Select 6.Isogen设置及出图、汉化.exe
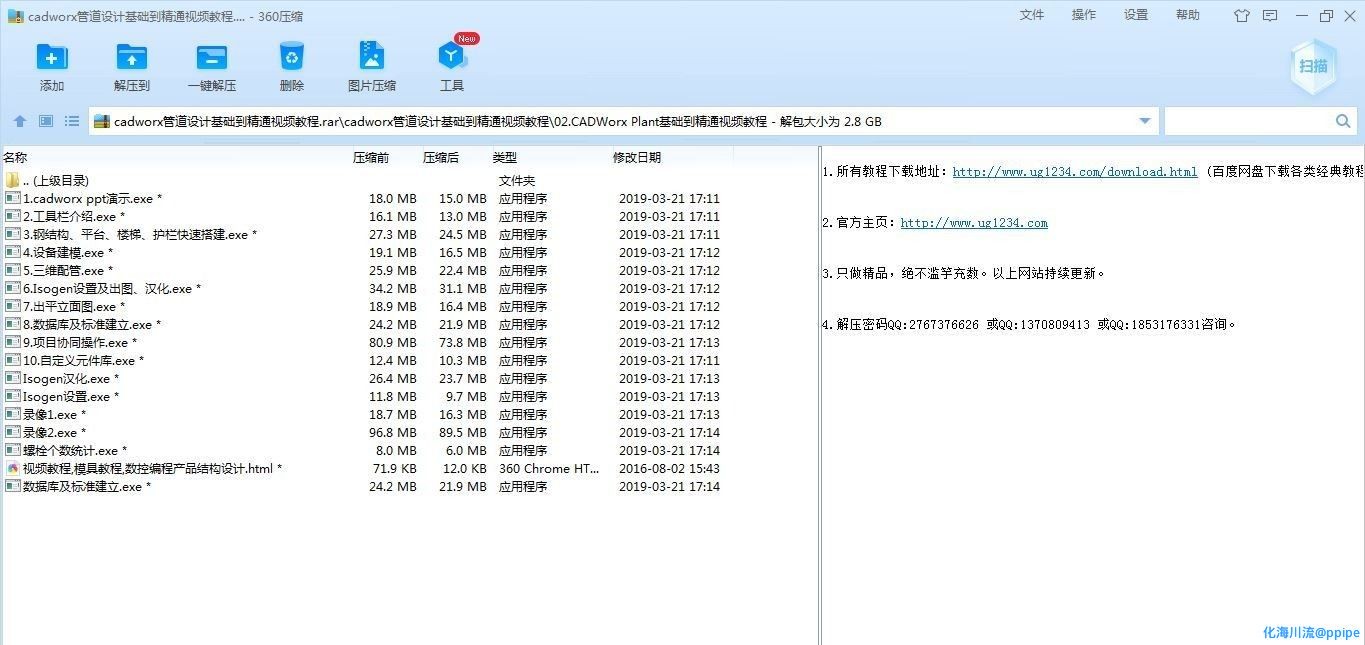This screenshot has height=645, width=1365. (112, 289)
